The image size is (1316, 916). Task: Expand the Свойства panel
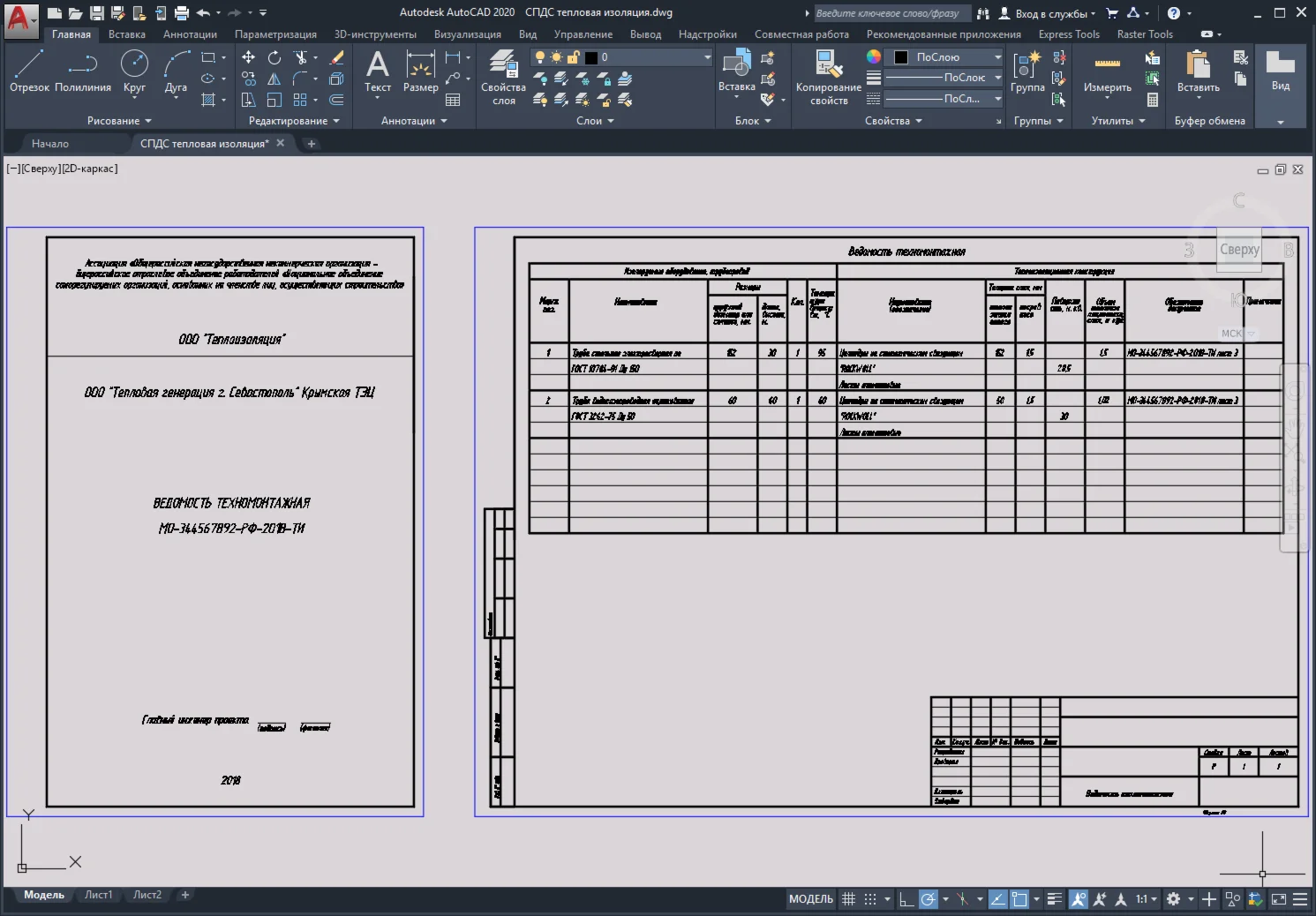893,121
